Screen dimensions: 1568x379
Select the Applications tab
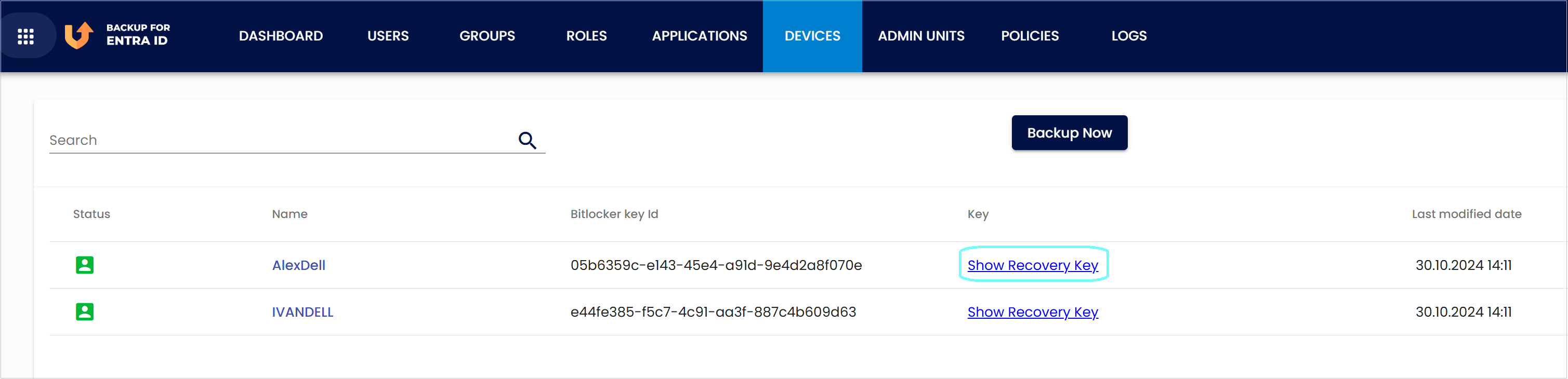coord(700,36)
